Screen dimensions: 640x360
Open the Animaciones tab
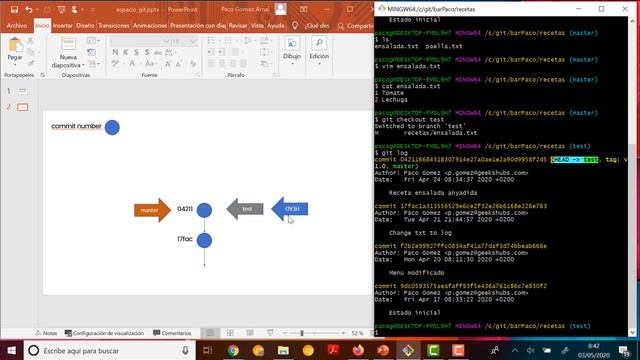pos(150,25)
